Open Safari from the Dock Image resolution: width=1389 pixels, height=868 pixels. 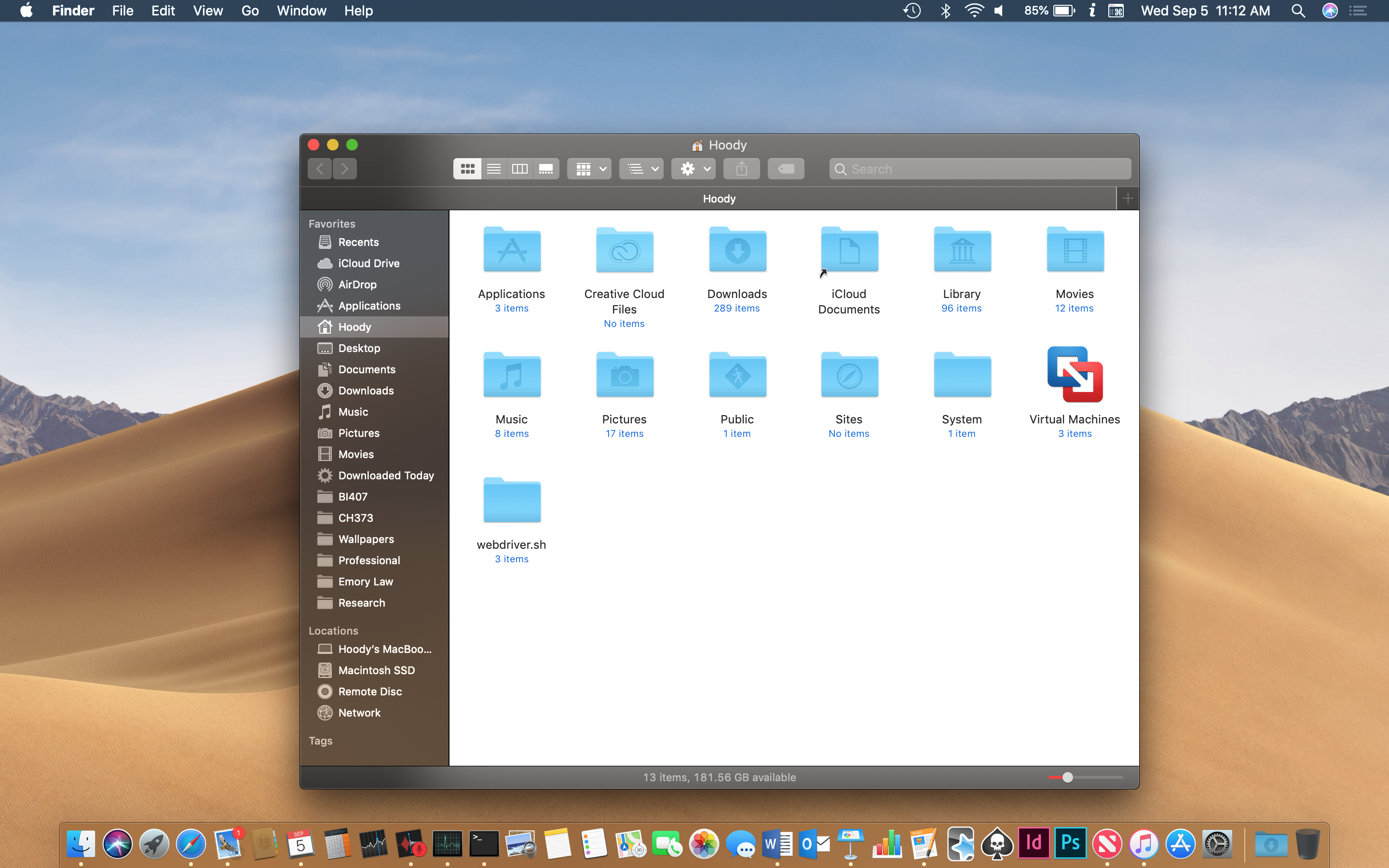point(191,844)
